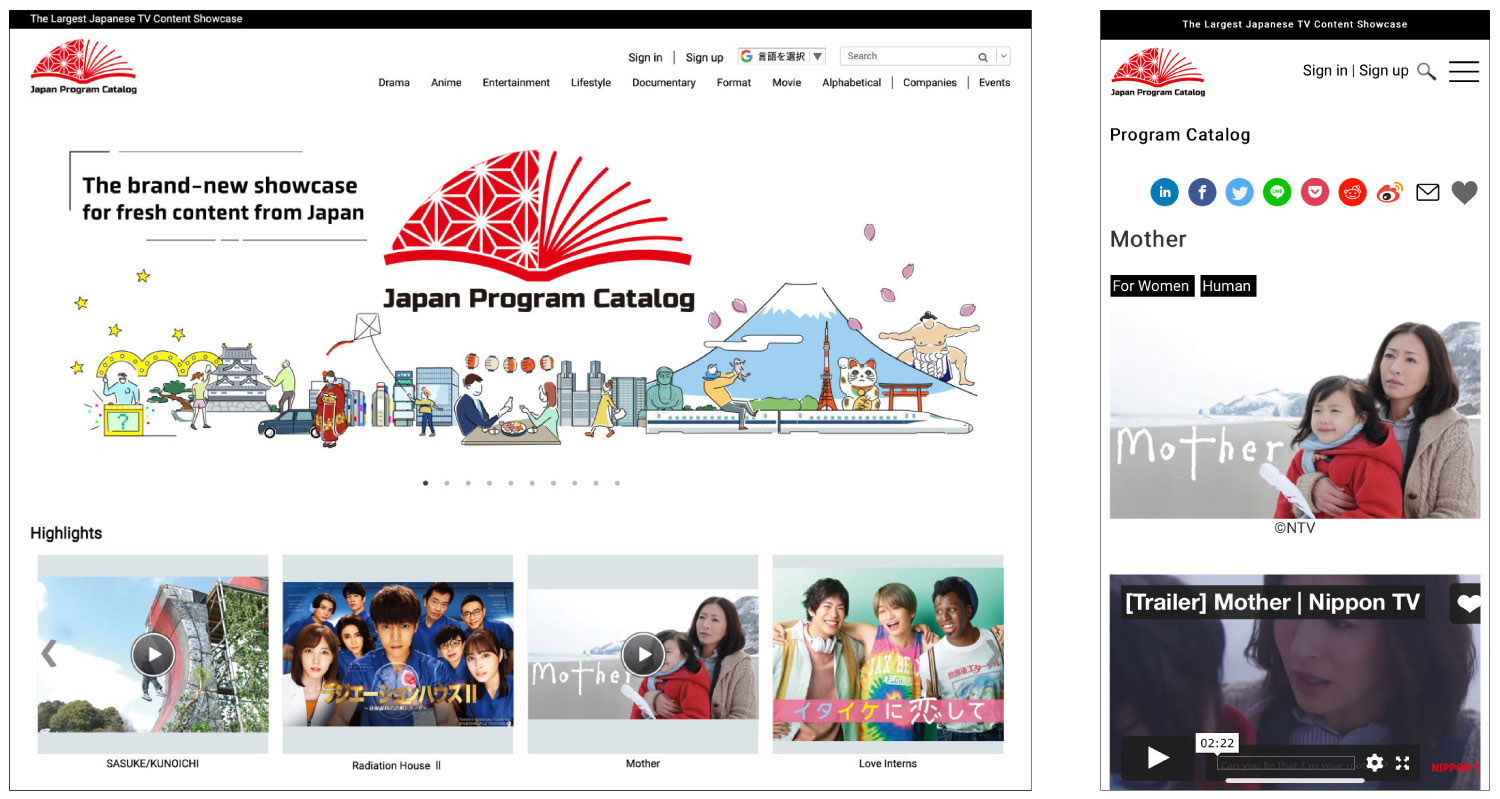Play the SASUKE/KUNOICHI highlight video

click(153, 655)
